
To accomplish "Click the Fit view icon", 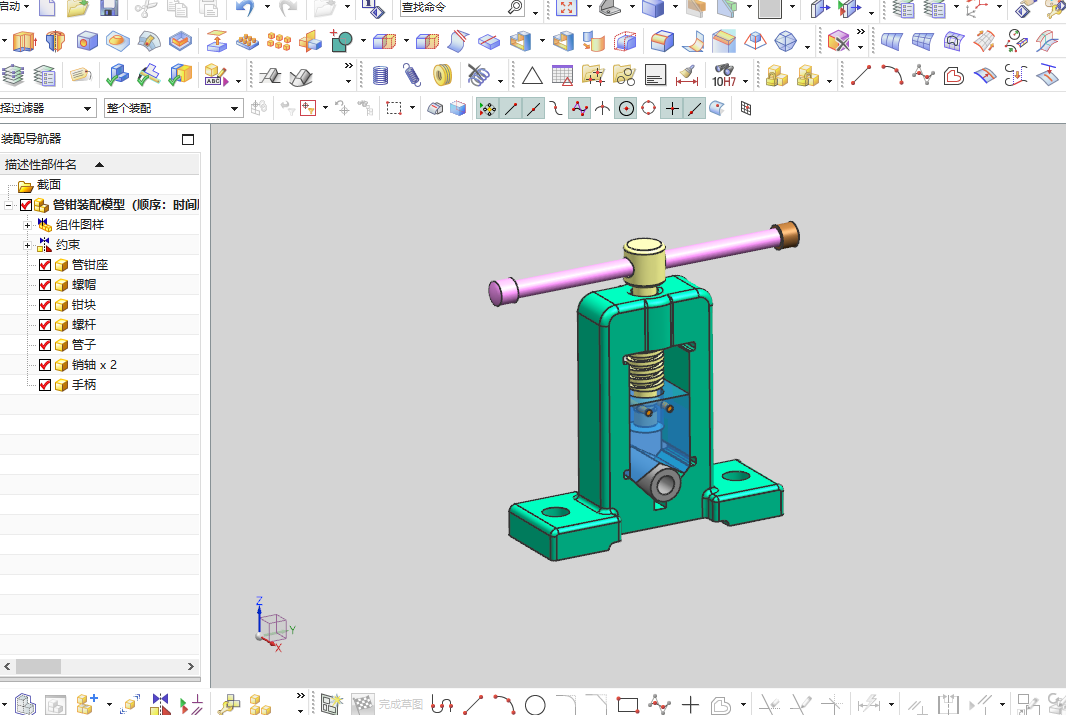I will pyautogui.click(x=566, y=8).
